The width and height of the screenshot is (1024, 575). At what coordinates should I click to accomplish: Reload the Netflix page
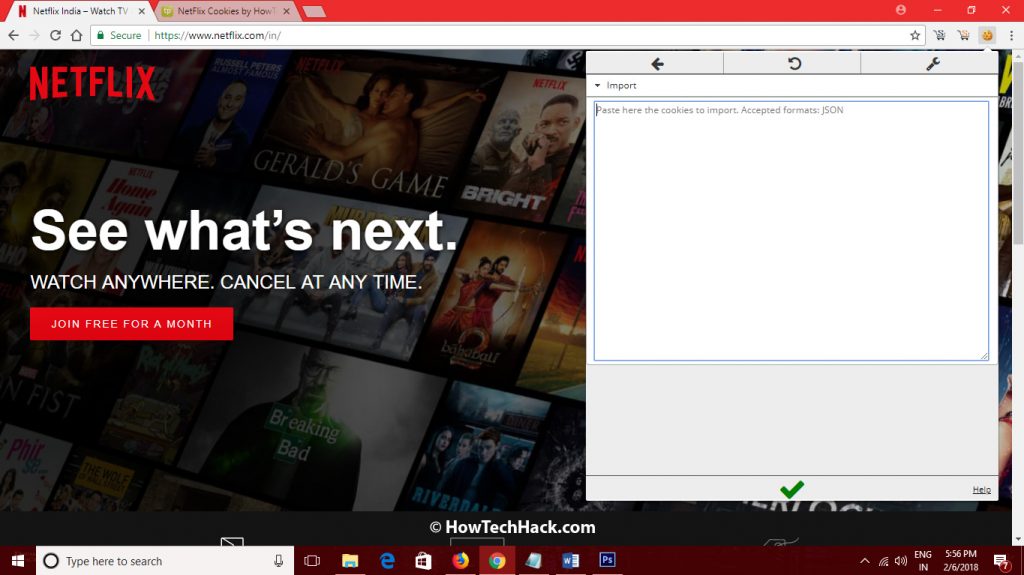[56, 35]
